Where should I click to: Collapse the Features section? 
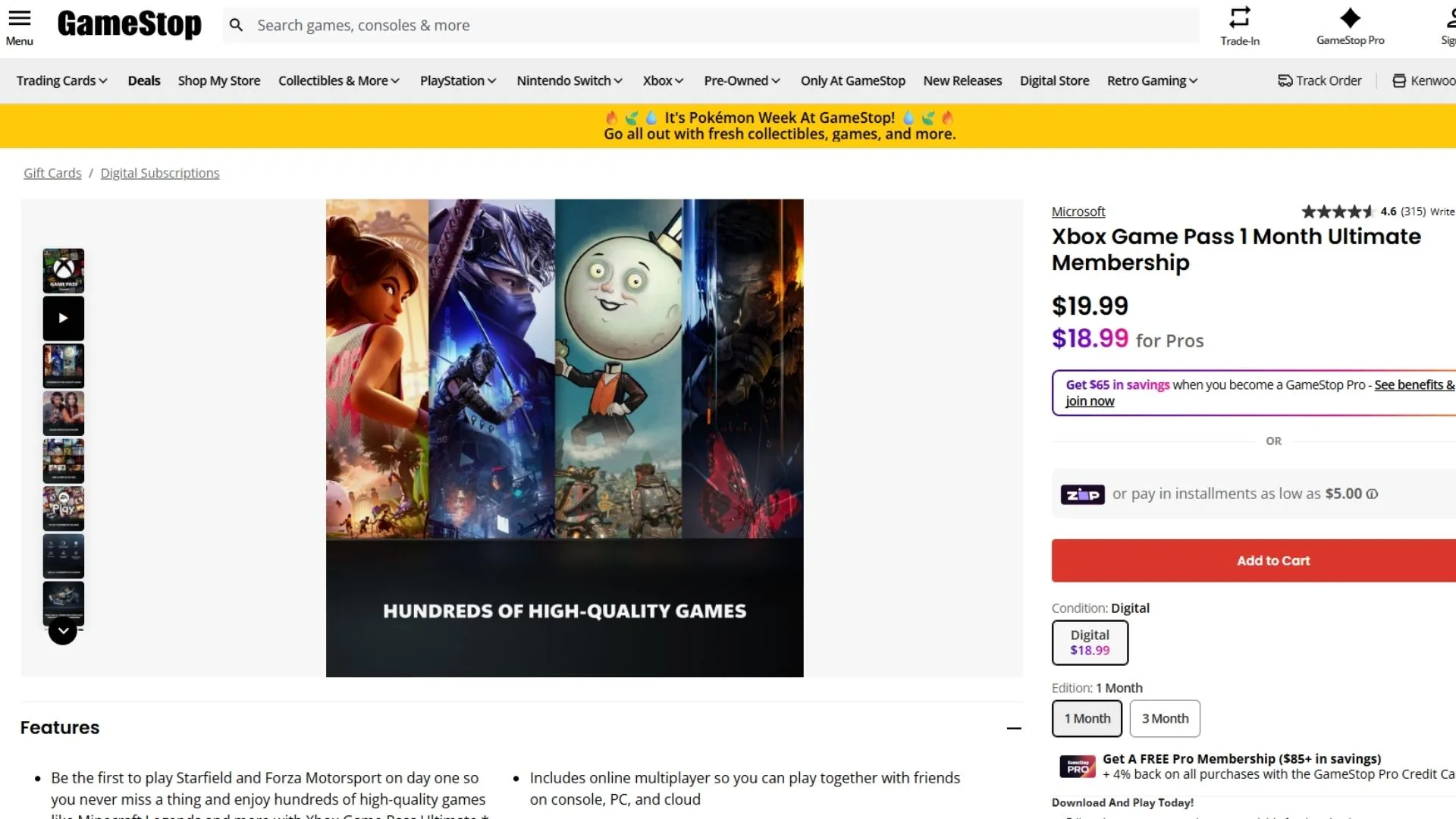point(1014,728)
